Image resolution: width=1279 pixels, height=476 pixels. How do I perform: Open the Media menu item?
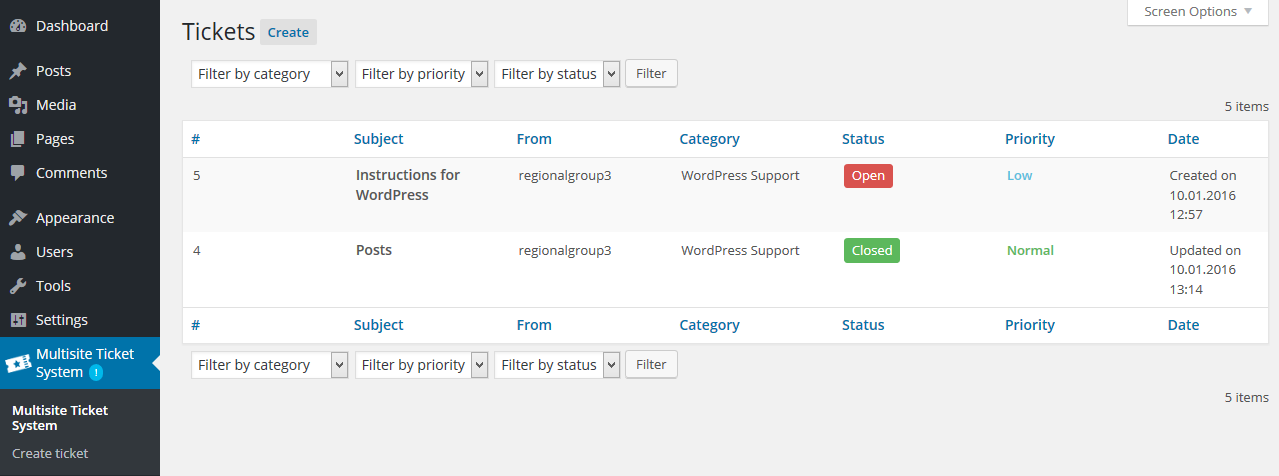click(x=56, y=105)
